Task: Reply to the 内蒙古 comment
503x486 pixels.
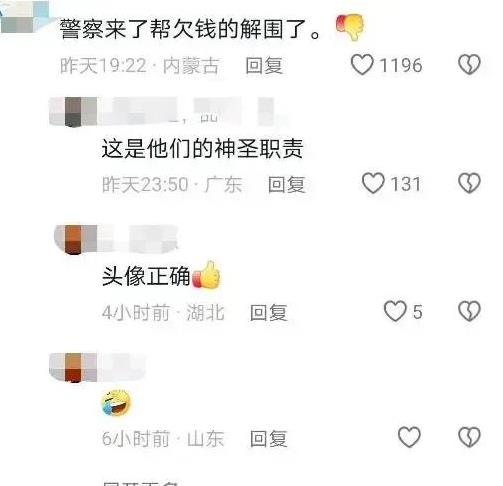Action: pyautogui.click(x=264, y=65)
